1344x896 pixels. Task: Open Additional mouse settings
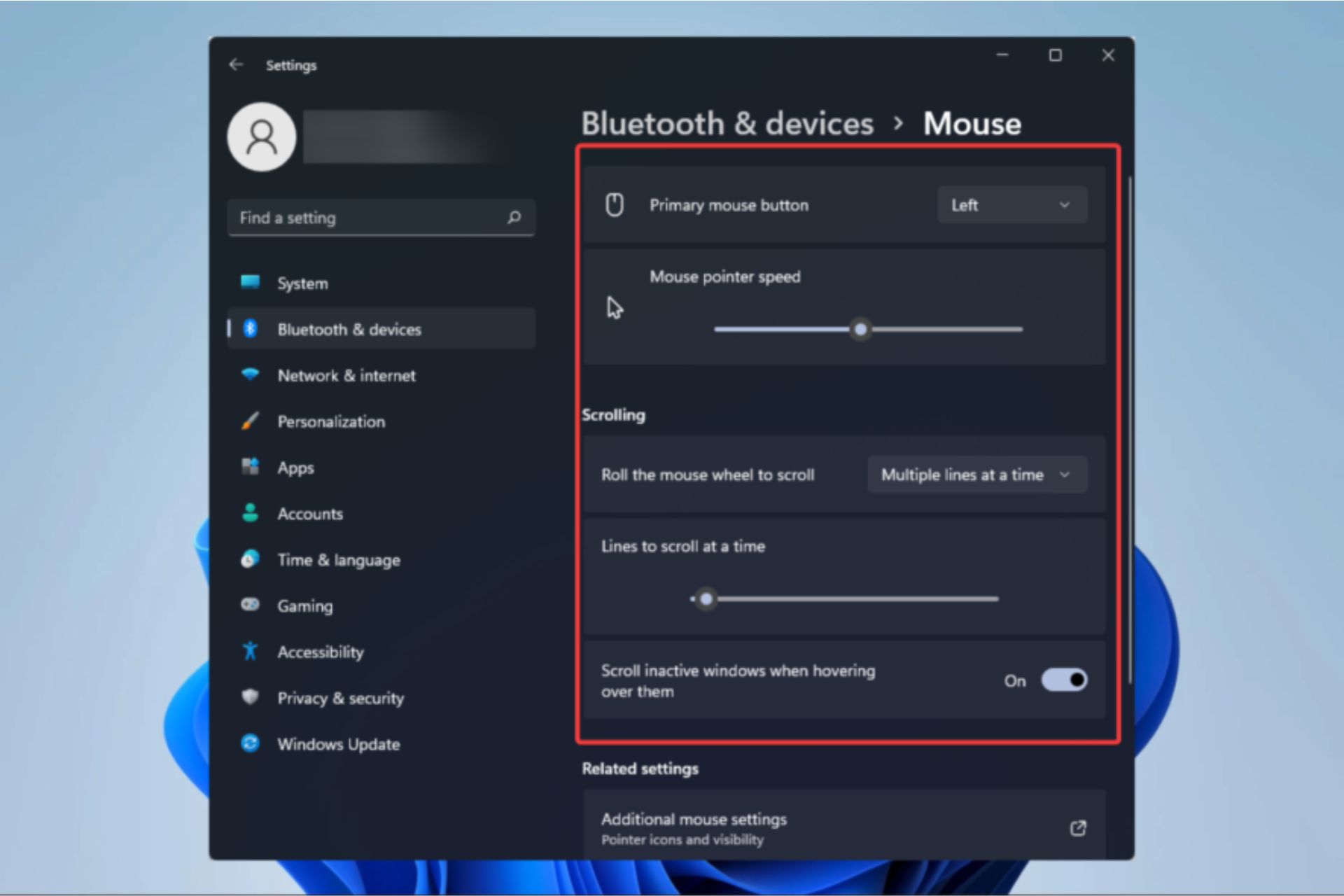844,825
